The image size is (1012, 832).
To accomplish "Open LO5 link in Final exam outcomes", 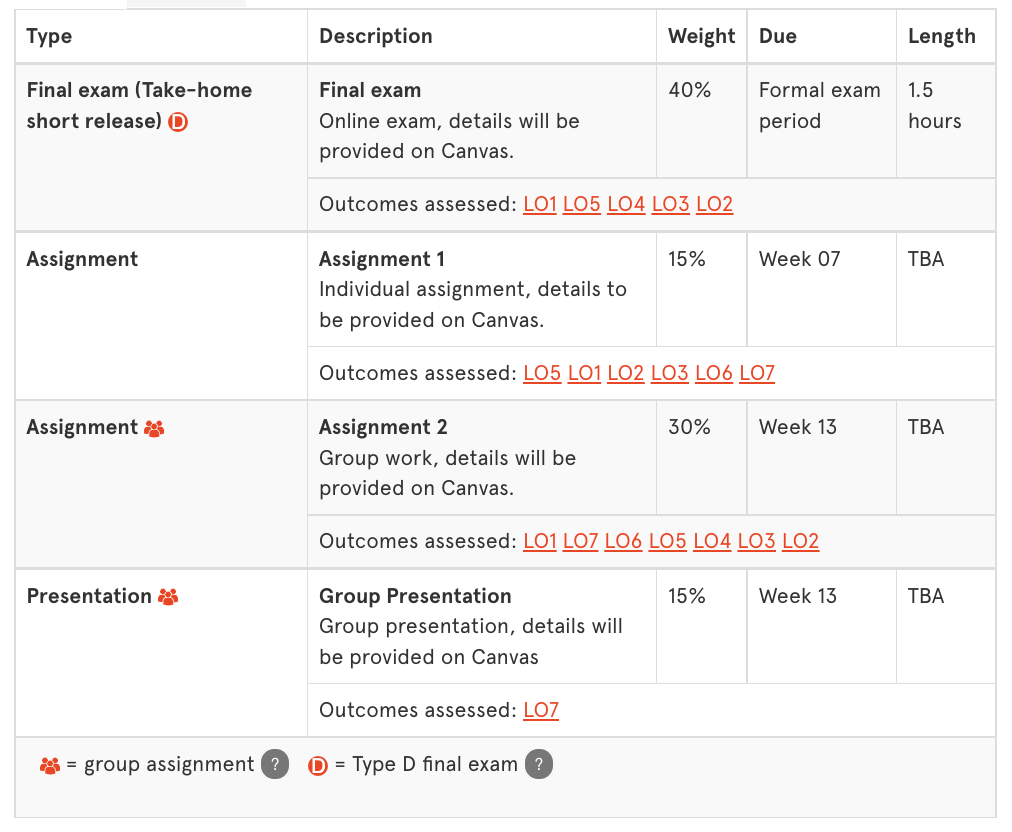I will coord(581,204).
